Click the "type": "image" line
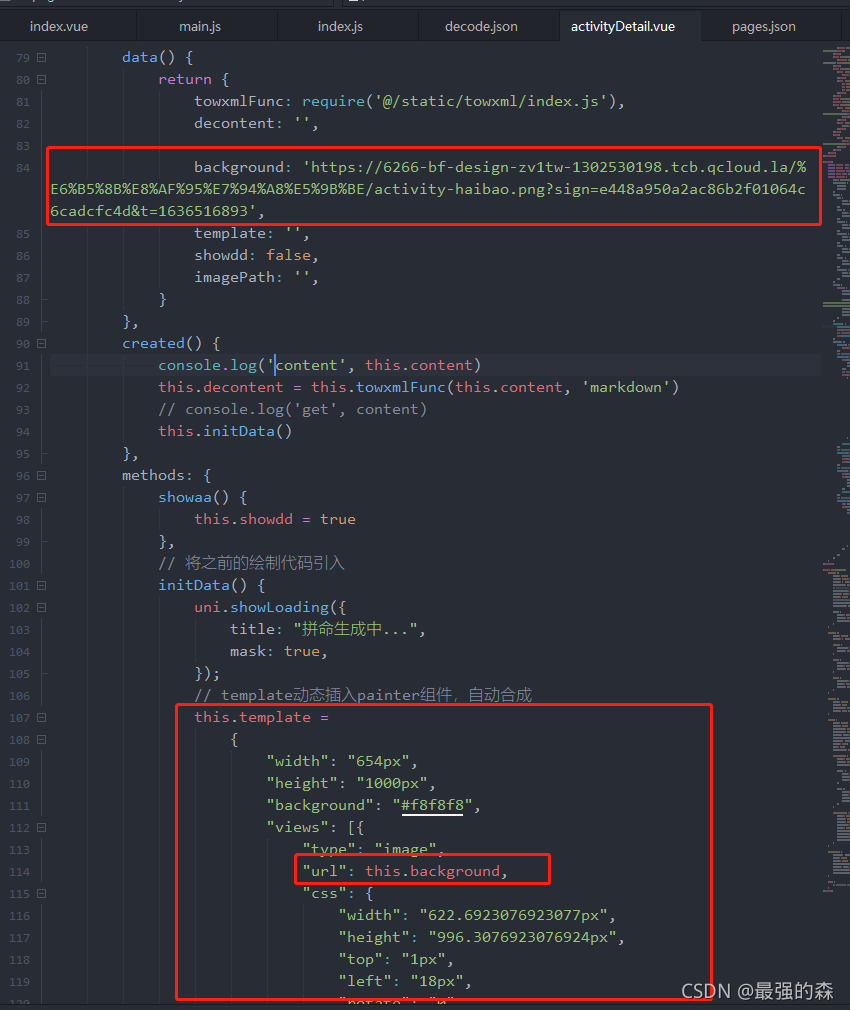 [x=373, y=849]
